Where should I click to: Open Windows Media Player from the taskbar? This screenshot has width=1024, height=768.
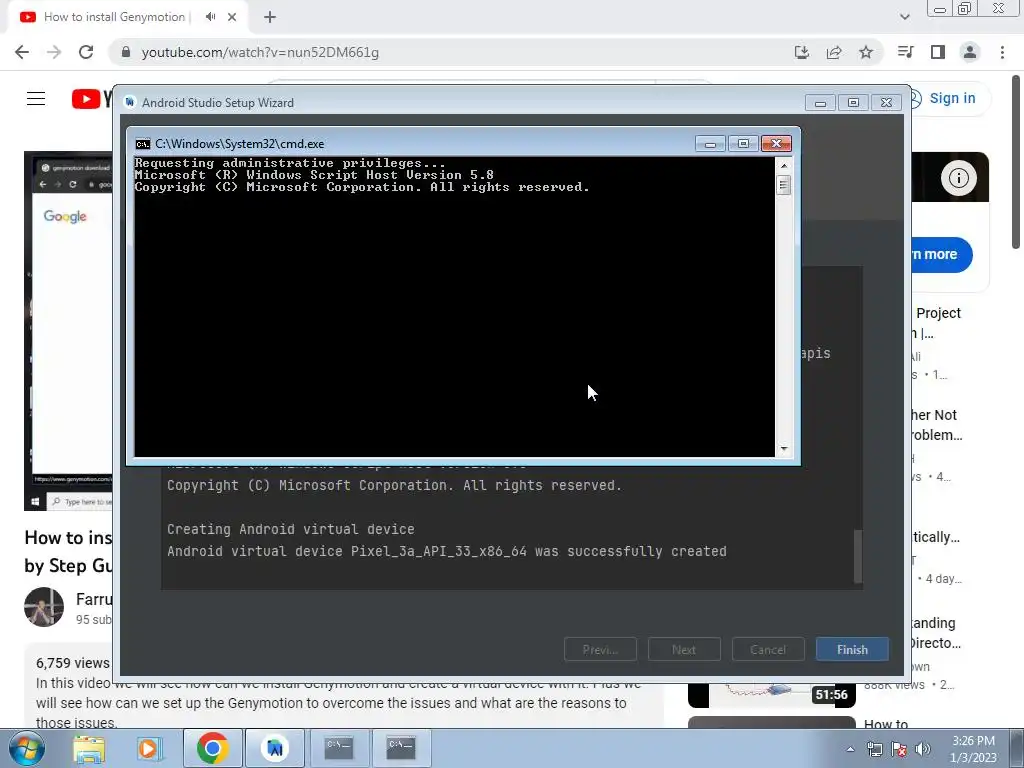coord(149,748)
